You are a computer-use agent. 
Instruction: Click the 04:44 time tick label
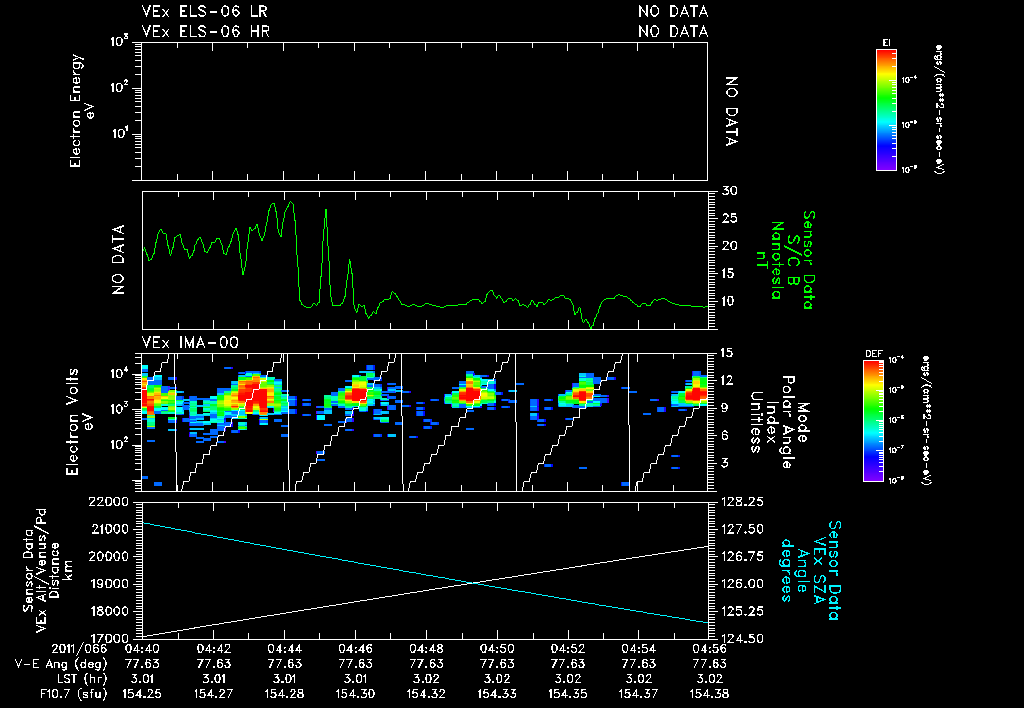[284, 649]
